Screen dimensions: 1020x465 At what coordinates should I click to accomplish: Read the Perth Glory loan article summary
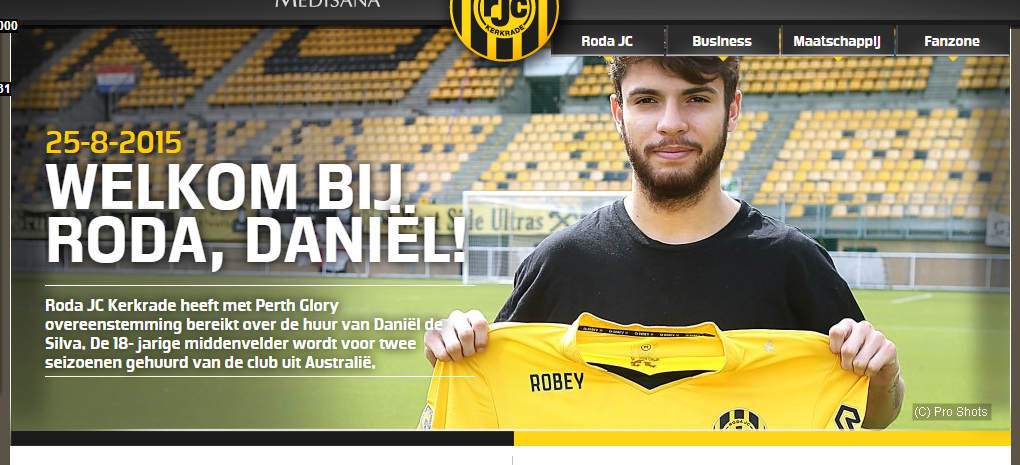point(244,334)
